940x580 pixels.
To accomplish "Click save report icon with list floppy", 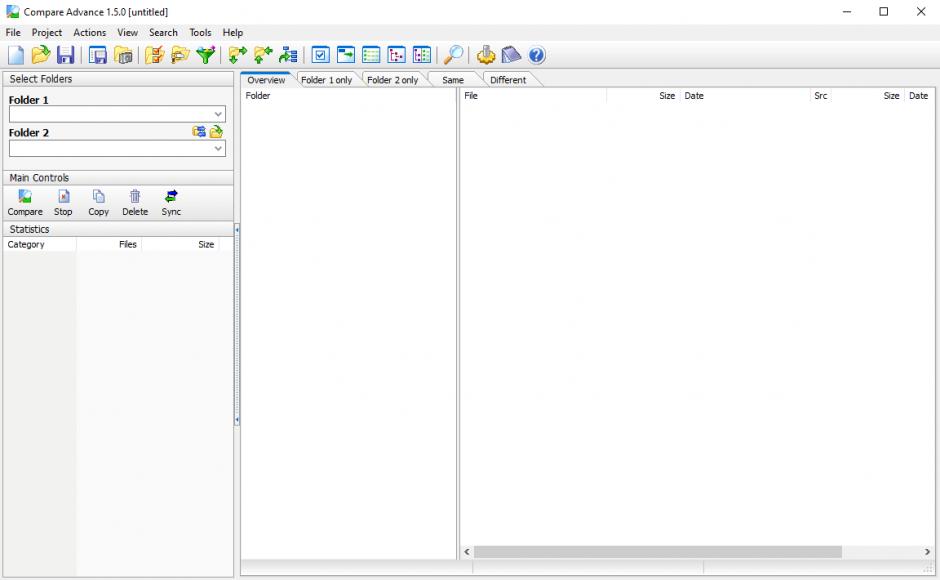I will point(98,55).
